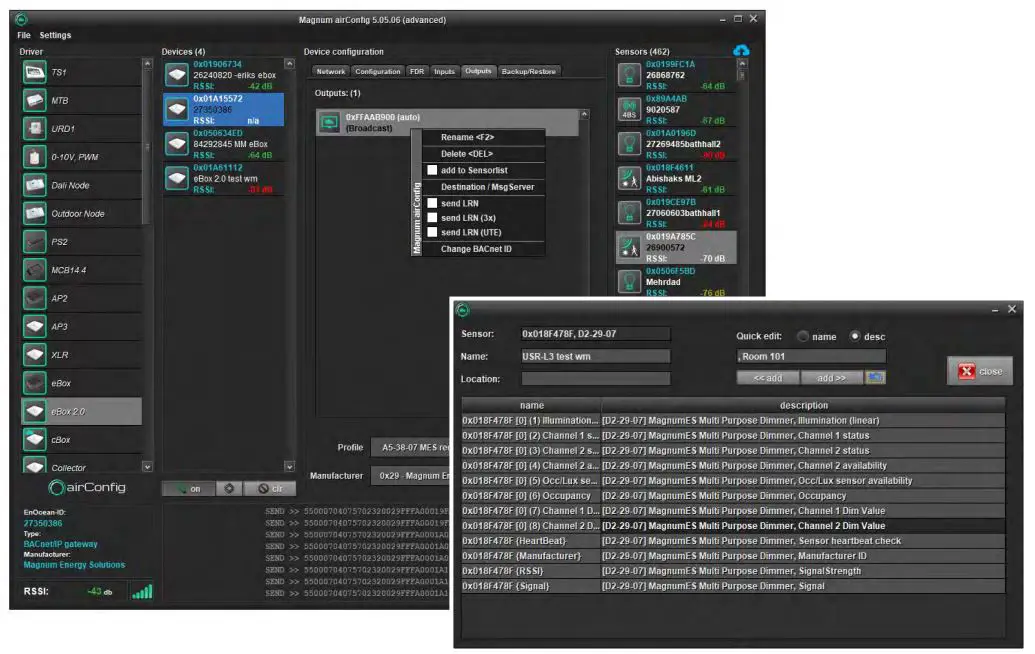Select row '0x018F478F [0] (6) Occupancy'

tap(733, 496)
